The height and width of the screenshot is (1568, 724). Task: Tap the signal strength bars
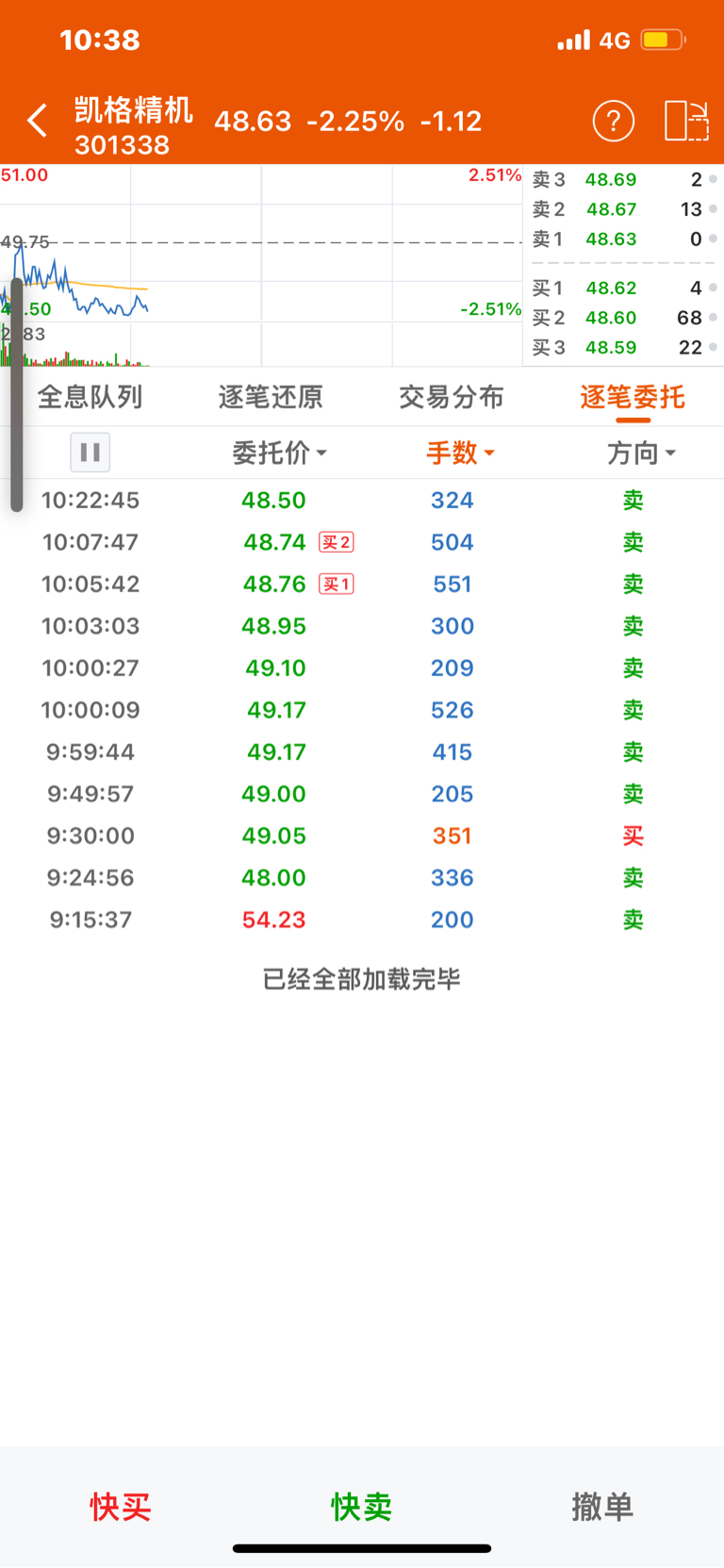[573, 40]
